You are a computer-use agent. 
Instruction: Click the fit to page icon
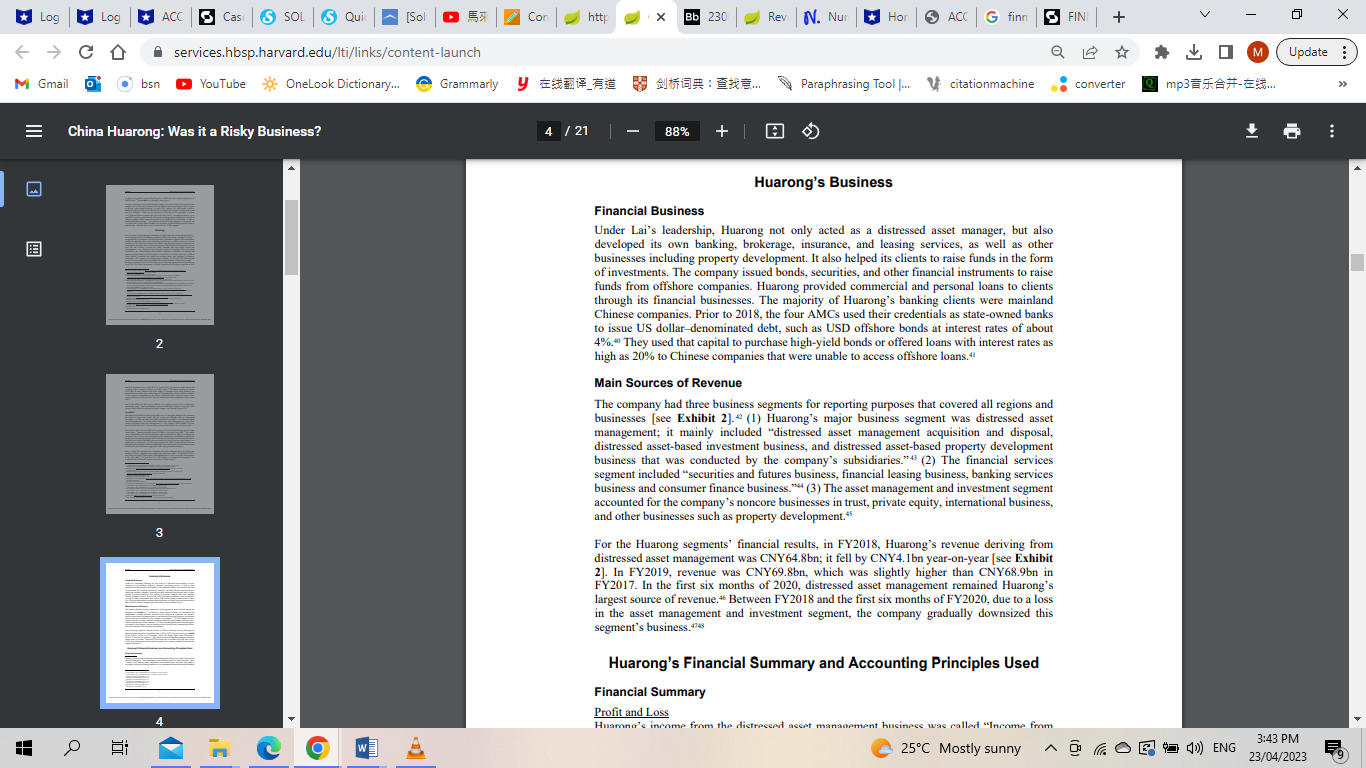pos(774,131)
